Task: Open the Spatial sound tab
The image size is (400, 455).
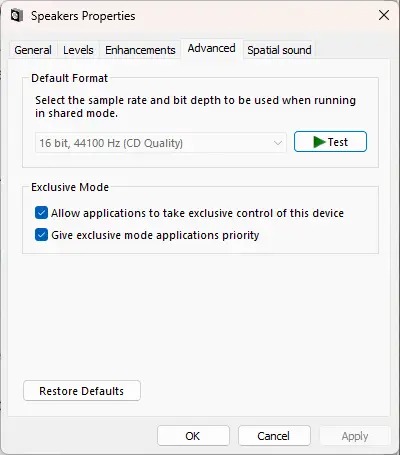Action: (279, 50)
